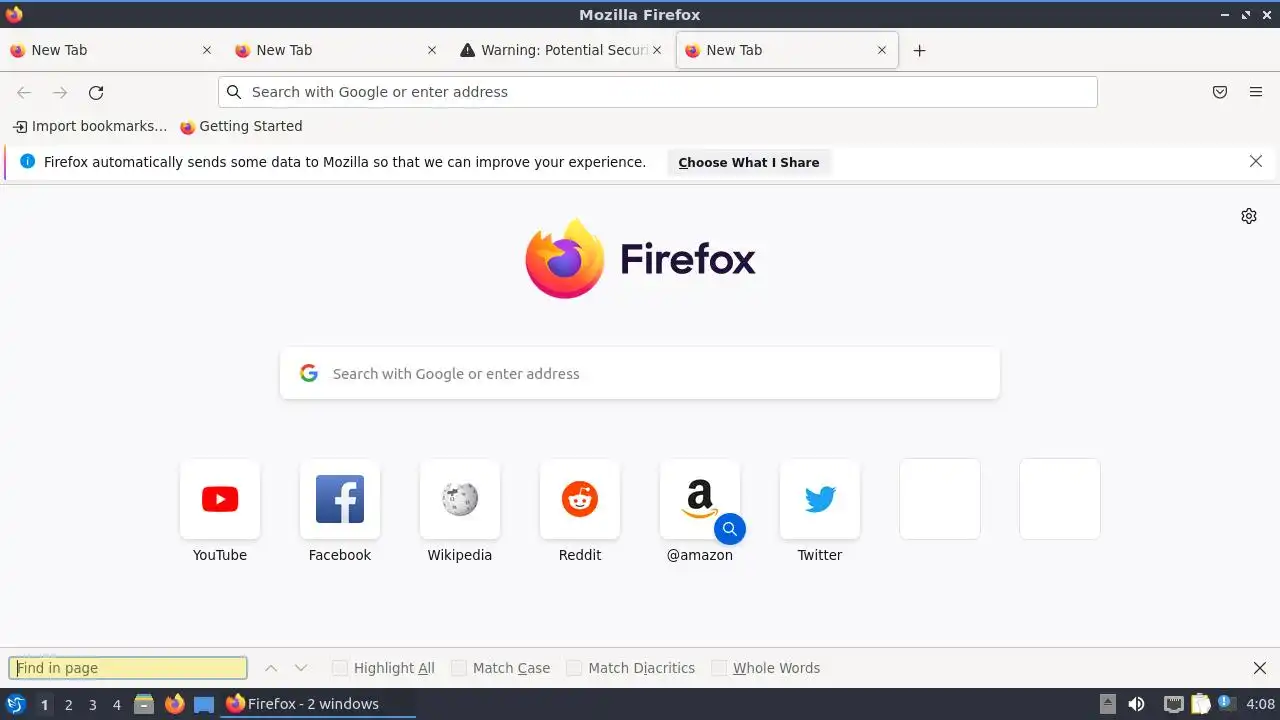Click the find previous match arrow
1280x720 pixels.
(x=271, y=668)
